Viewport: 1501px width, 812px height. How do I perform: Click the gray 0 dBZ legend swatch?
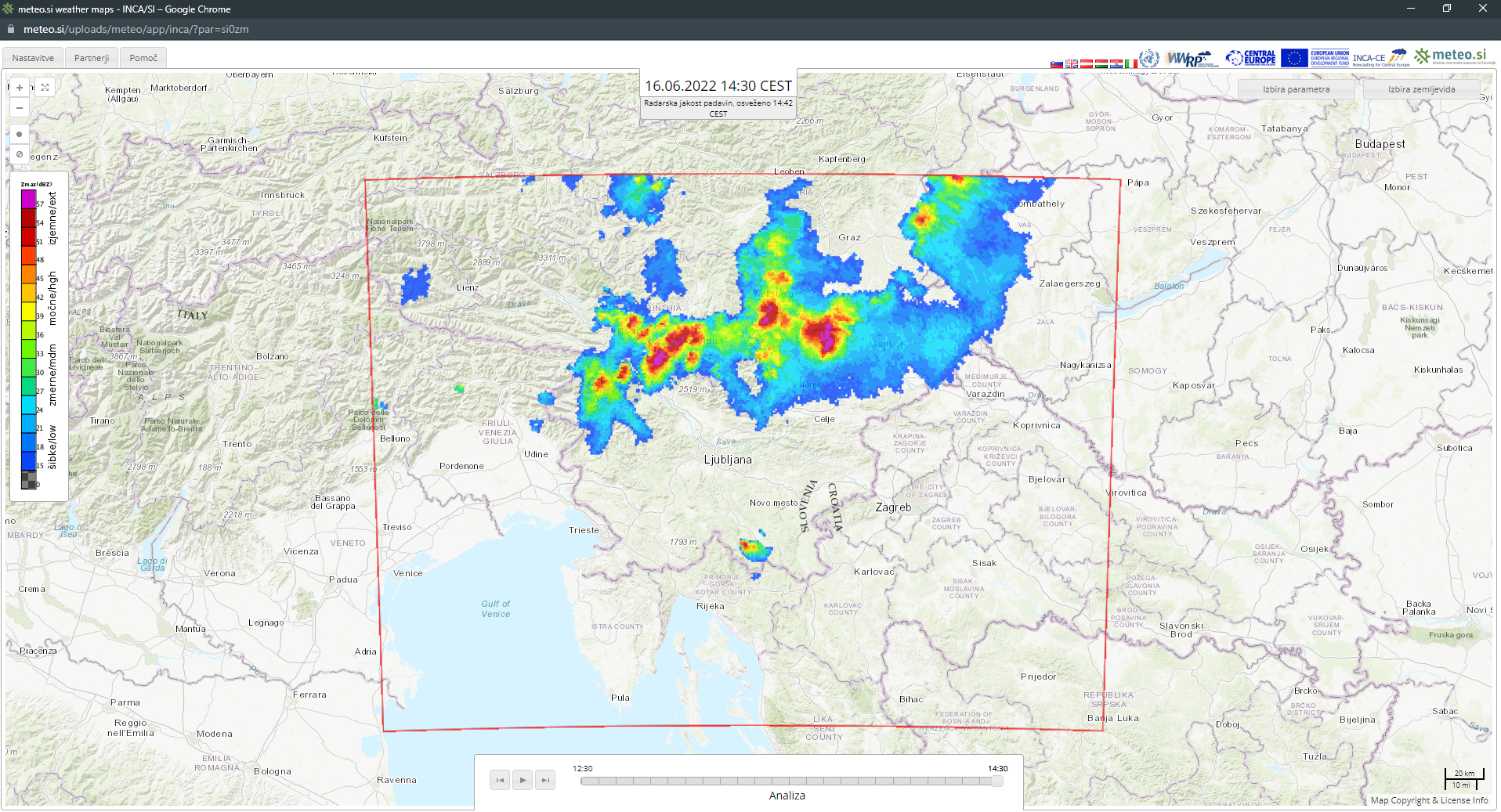(x=28, y=480)
